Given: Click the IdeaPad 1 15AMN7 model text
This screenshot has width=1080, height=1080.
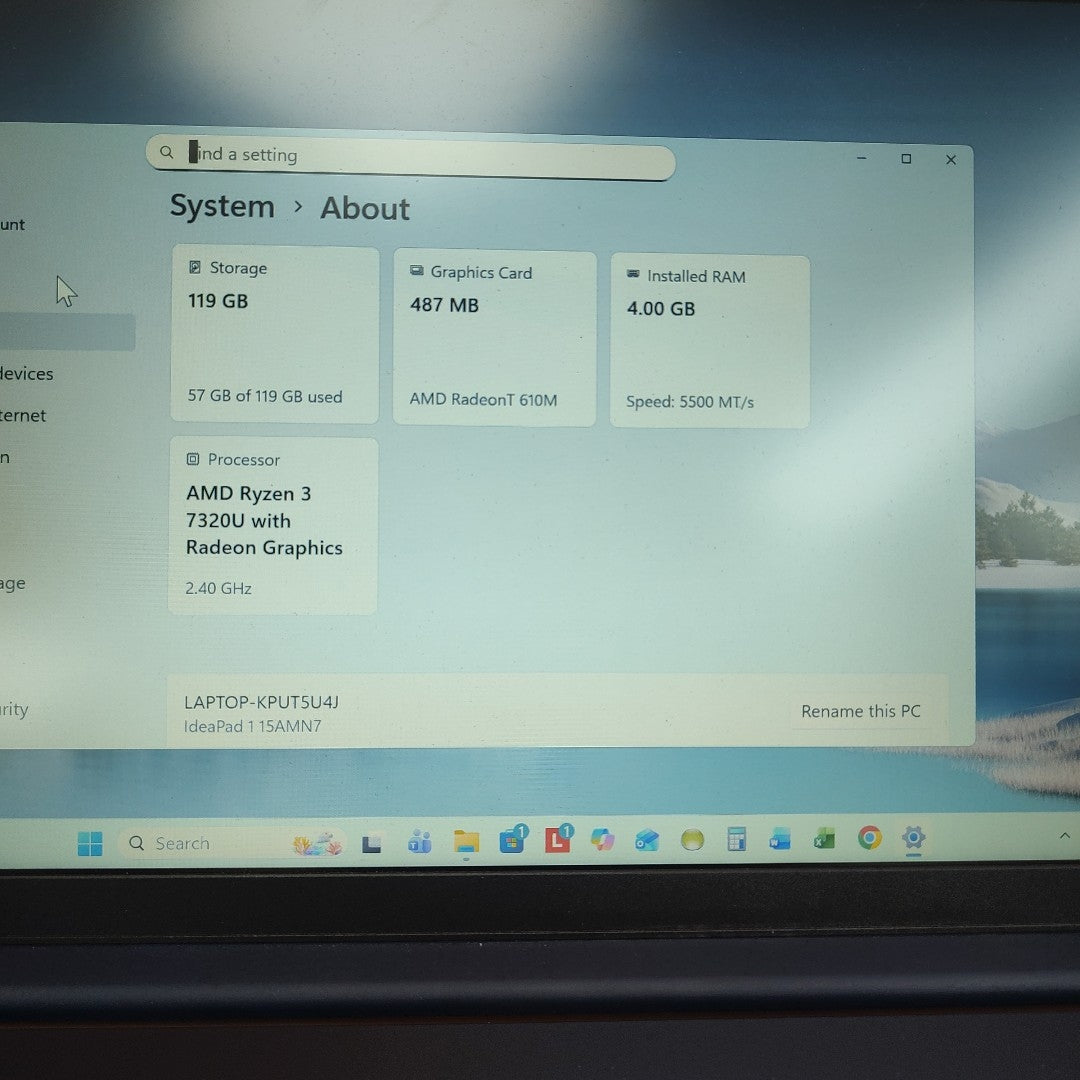Looking at the screenshot, I should 253,726.
